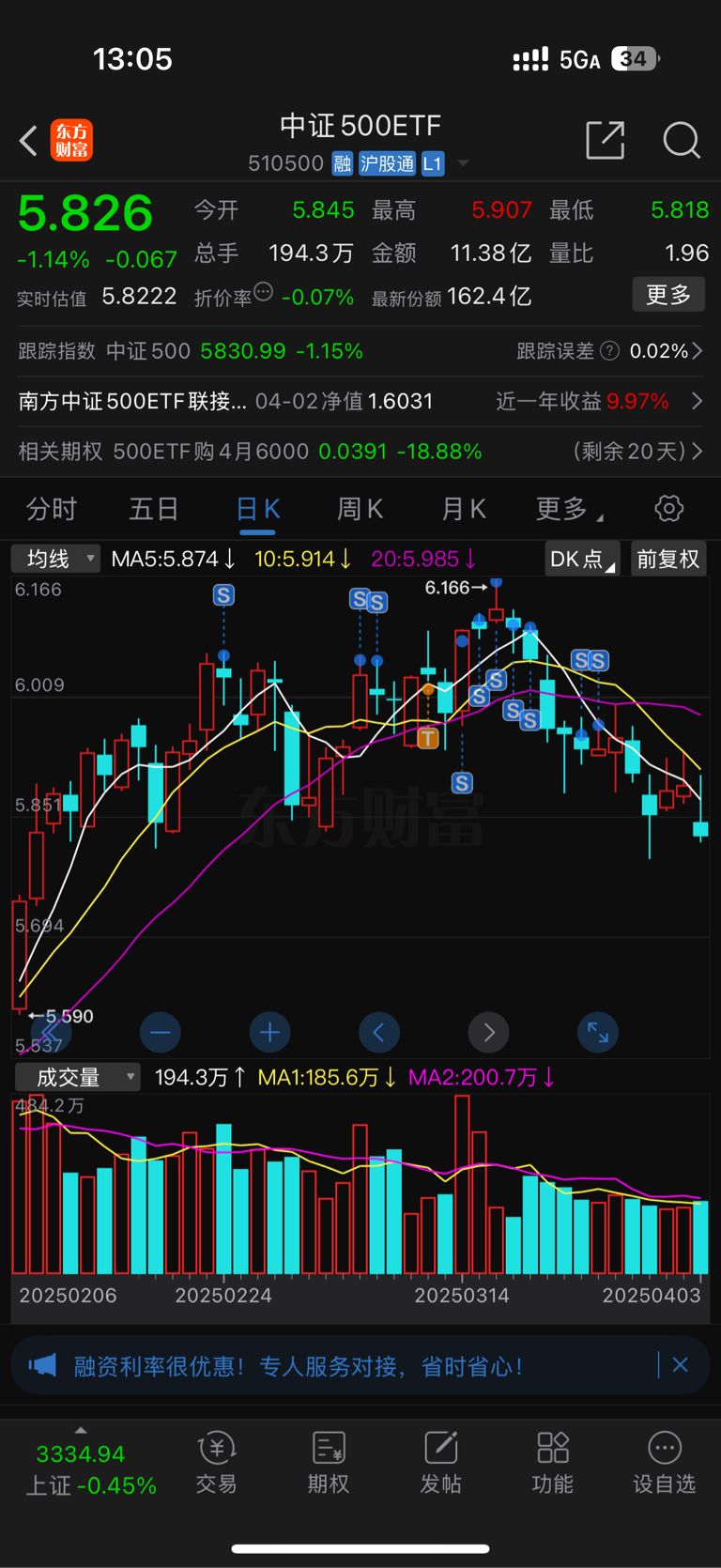Viewport: 721px width, 1568px height.
Task: Tap the megaphone icon in banner
Action: (x=42, y=1365)
